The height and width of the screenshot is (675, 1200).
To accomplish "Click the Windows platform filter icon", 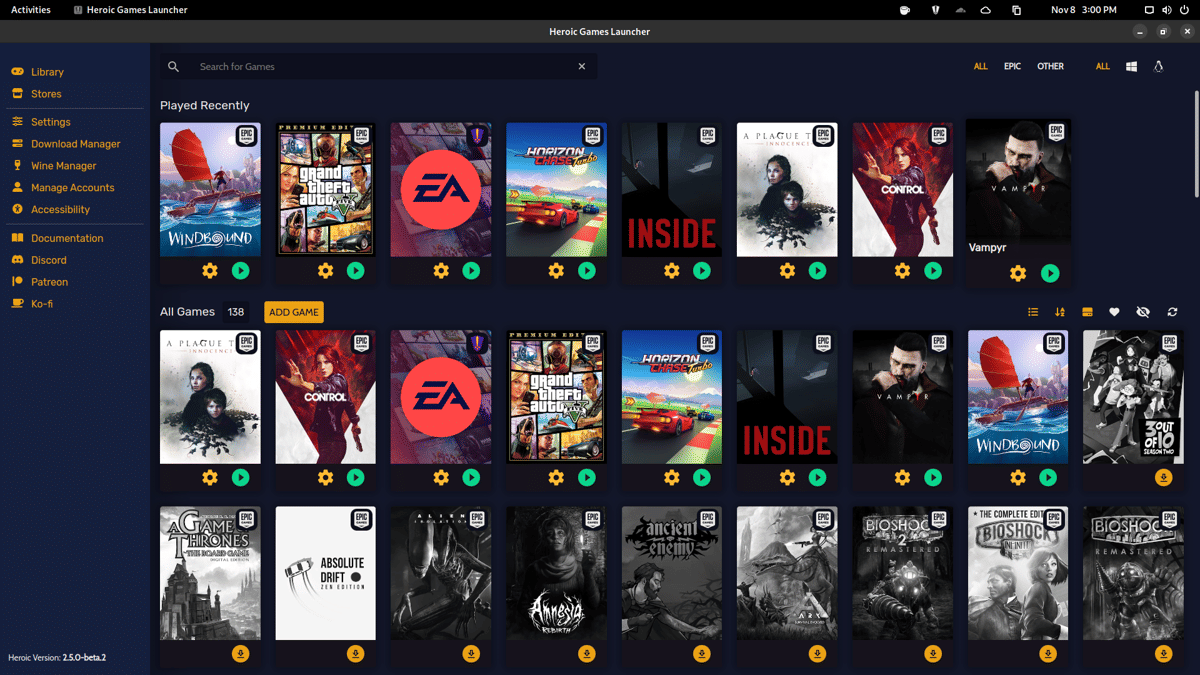I will click(1131, 67).
